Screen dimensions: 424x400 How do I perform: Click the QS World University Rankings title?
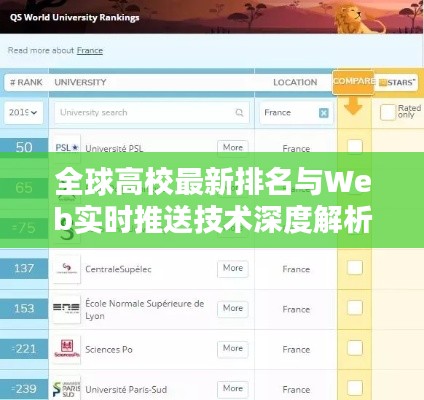click(75, 18)
